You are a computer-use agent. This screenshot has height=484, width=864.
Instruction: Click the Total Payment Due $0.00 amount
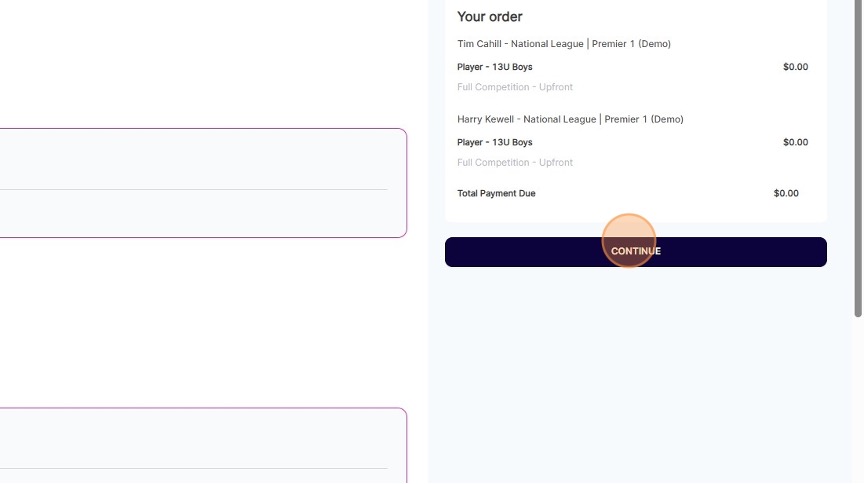[x=786, y=193]
